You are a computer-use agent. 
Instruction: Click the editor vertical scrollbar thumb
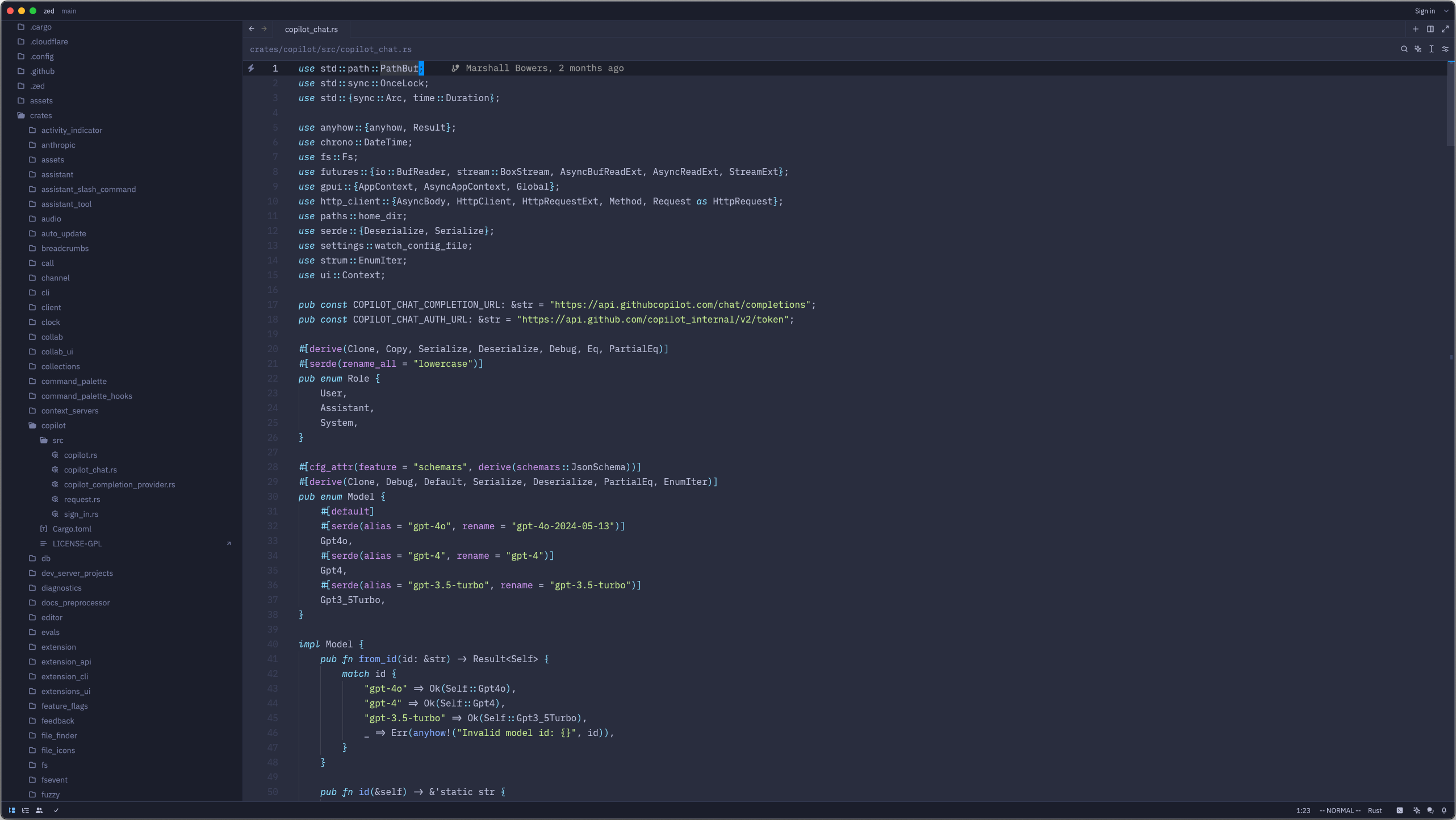pyautogui.click(x=1450, y=102)
